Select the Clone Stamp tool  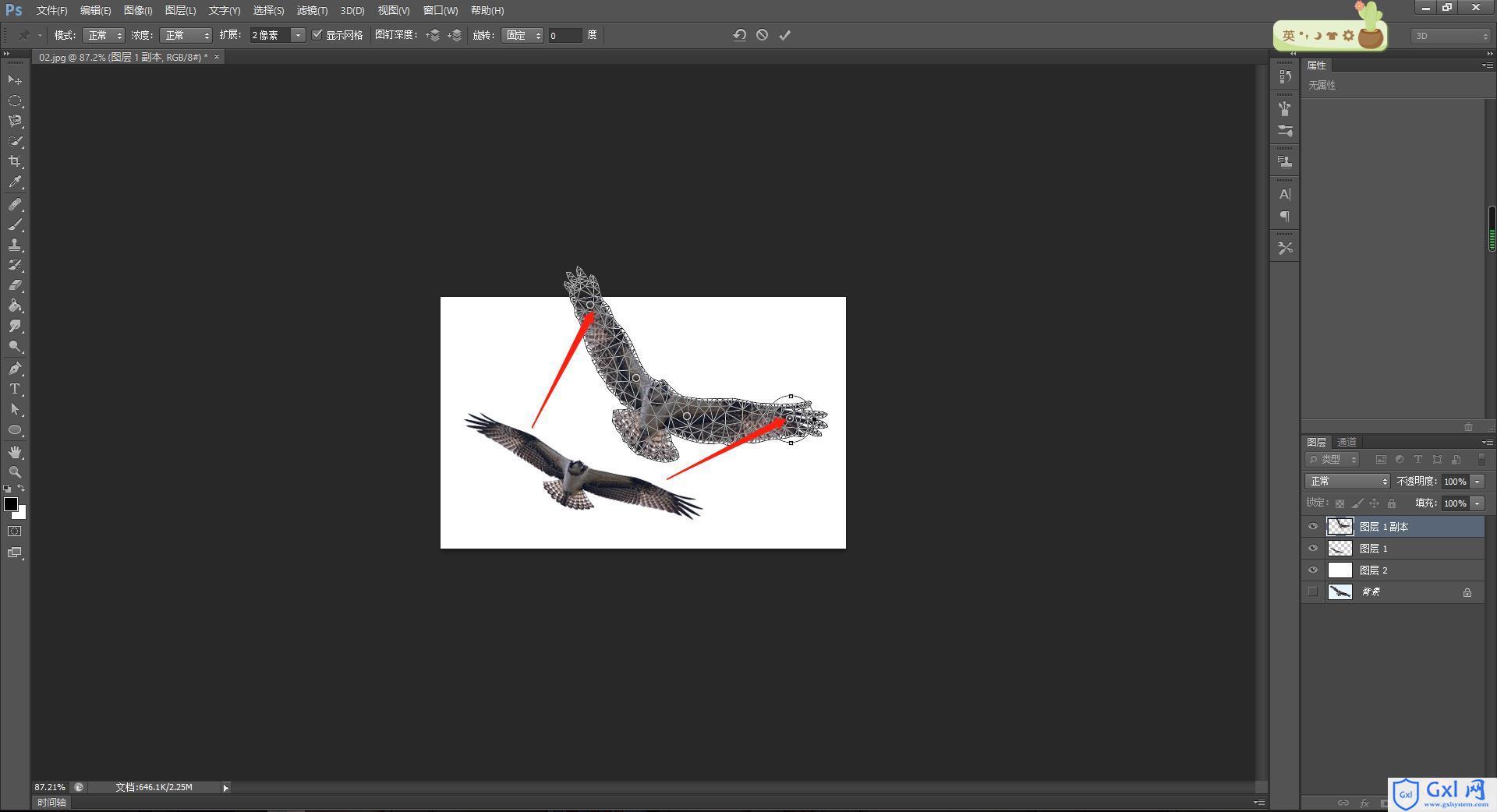15,245
